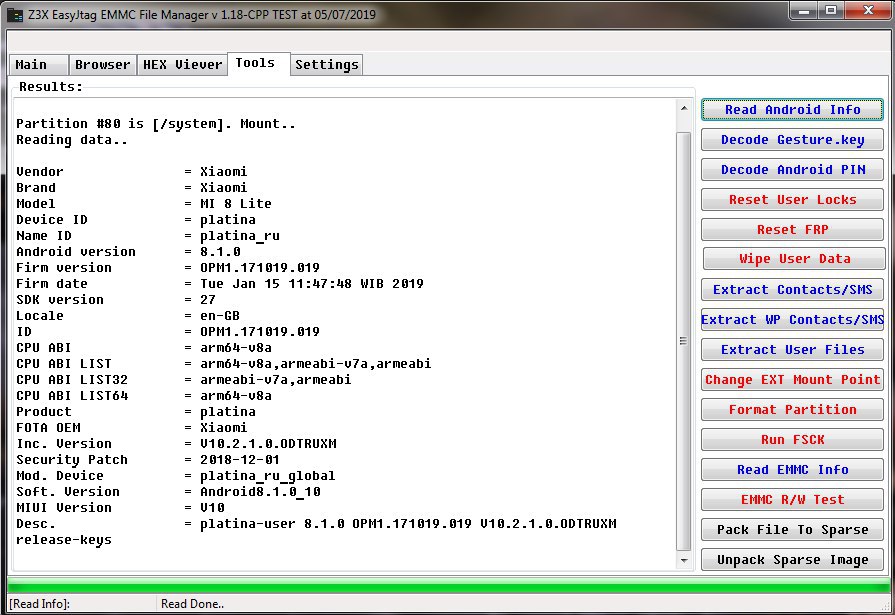
Task: Click the MIUI Version value 'V10'
Action: pos(212,508)
